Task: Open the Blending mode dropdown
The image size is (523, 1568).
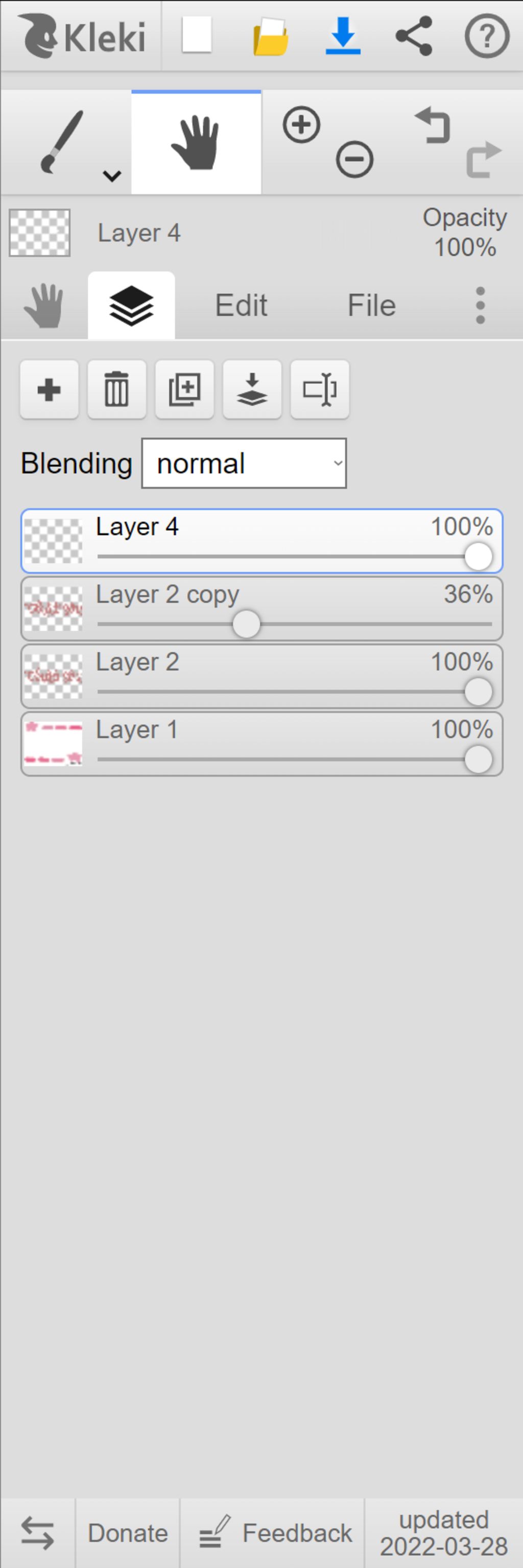Action: click(x=244, y=463)
